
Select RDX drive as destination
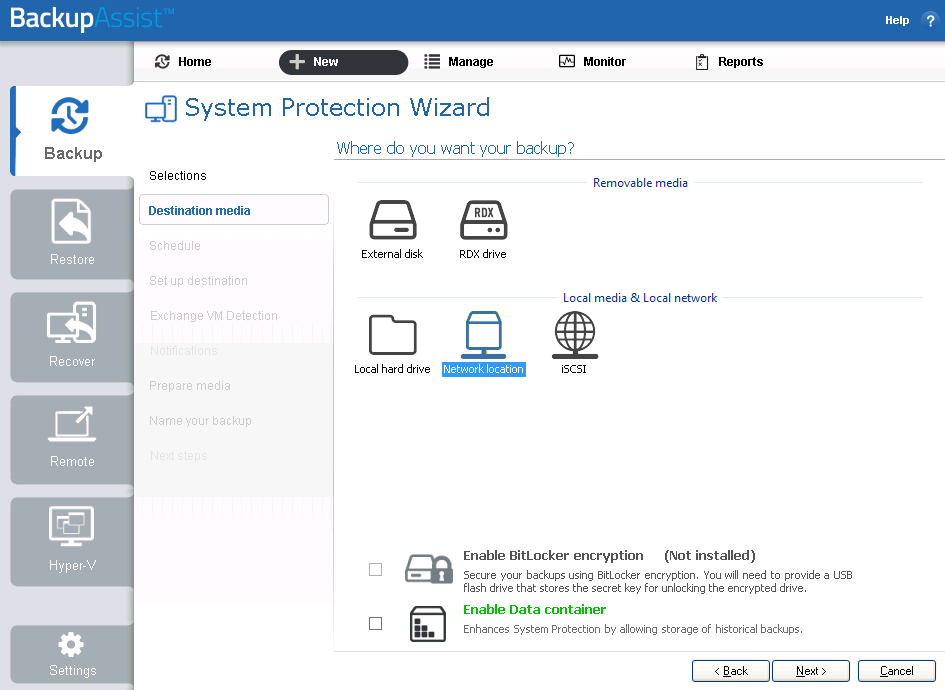coord(483,230)
